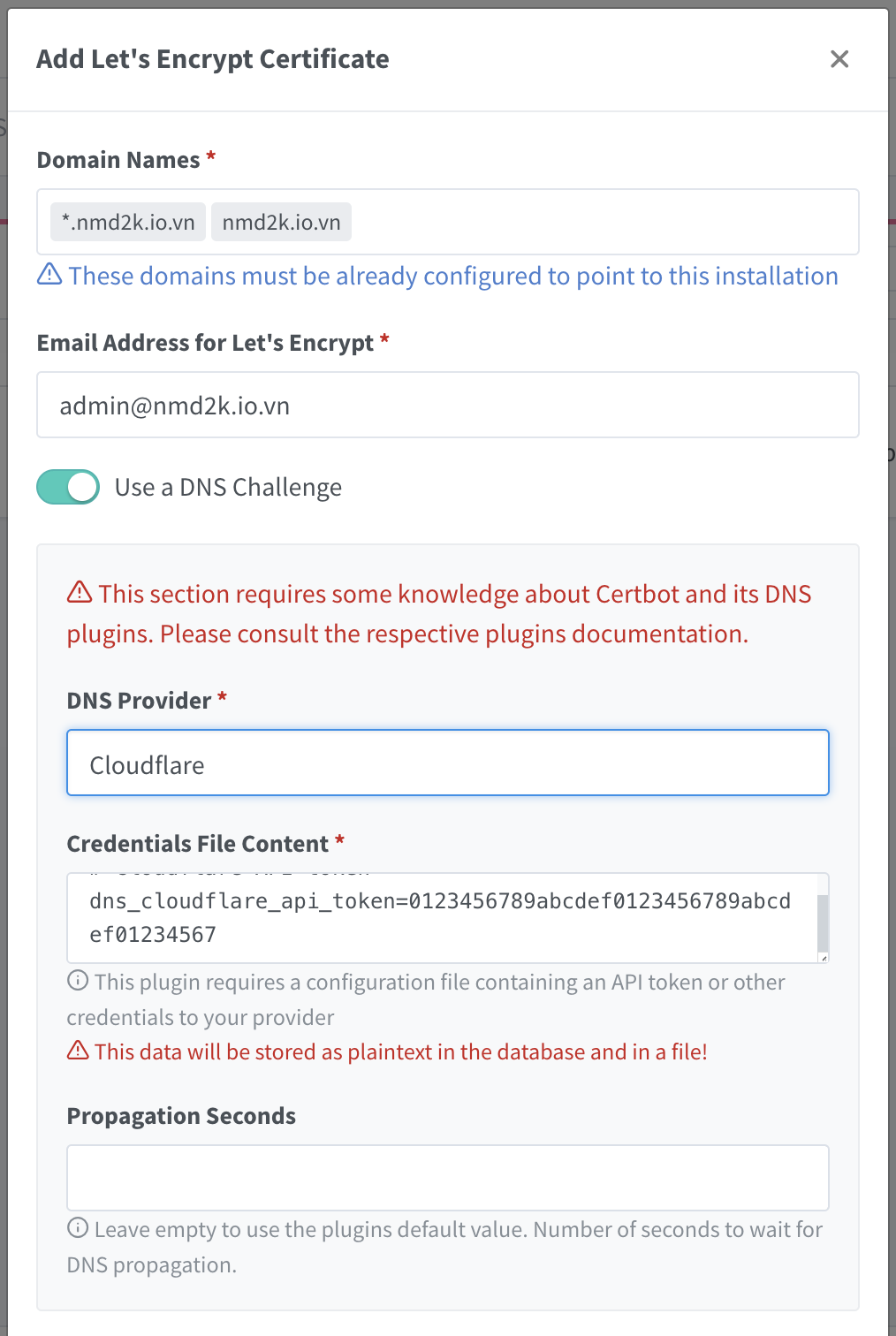Click the red Certbot warning triangle icon
The height and width of the screenshot is (1336, 896).
[x=80, y=592]
